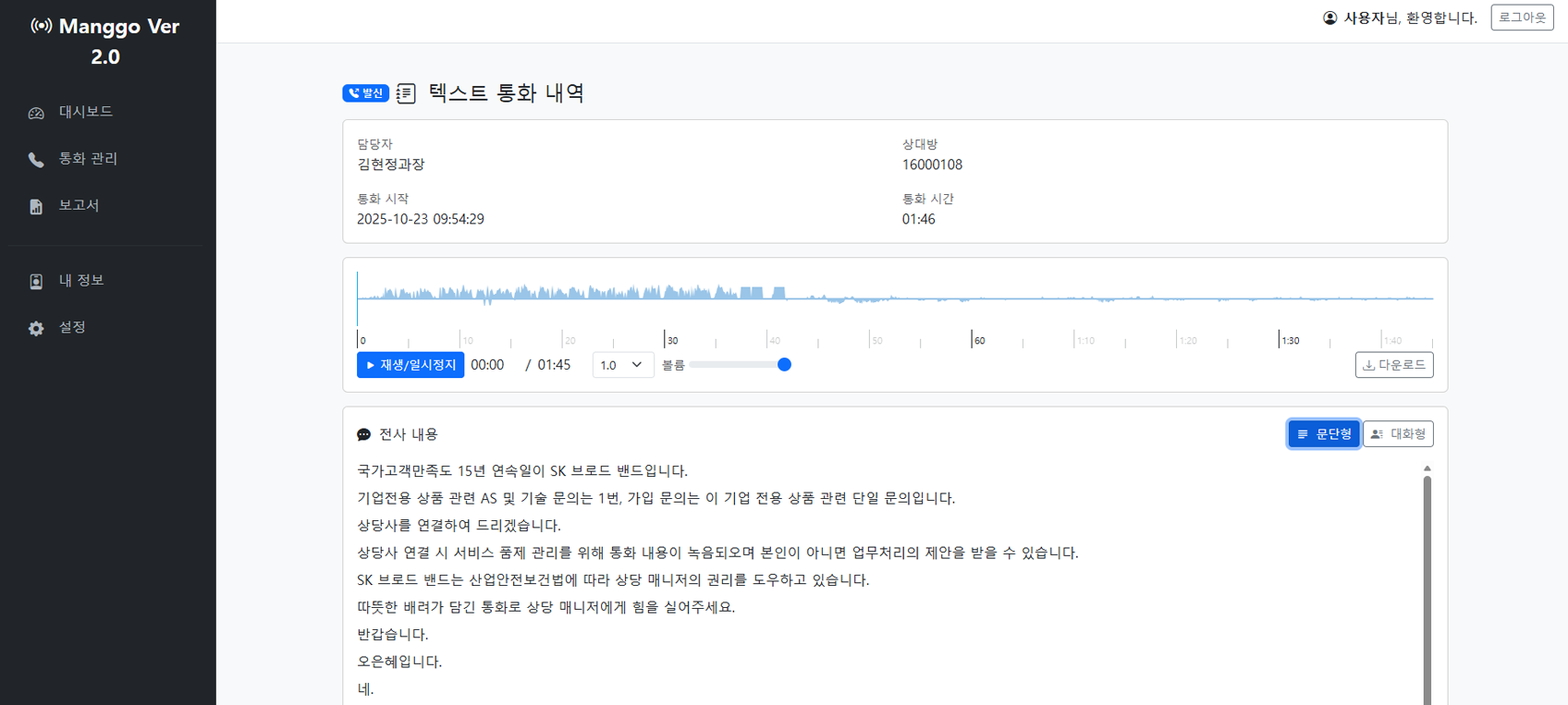1568x705 pixels.
Task: Open the 1.0 playback speed dropdown
Action: (622, 365)
